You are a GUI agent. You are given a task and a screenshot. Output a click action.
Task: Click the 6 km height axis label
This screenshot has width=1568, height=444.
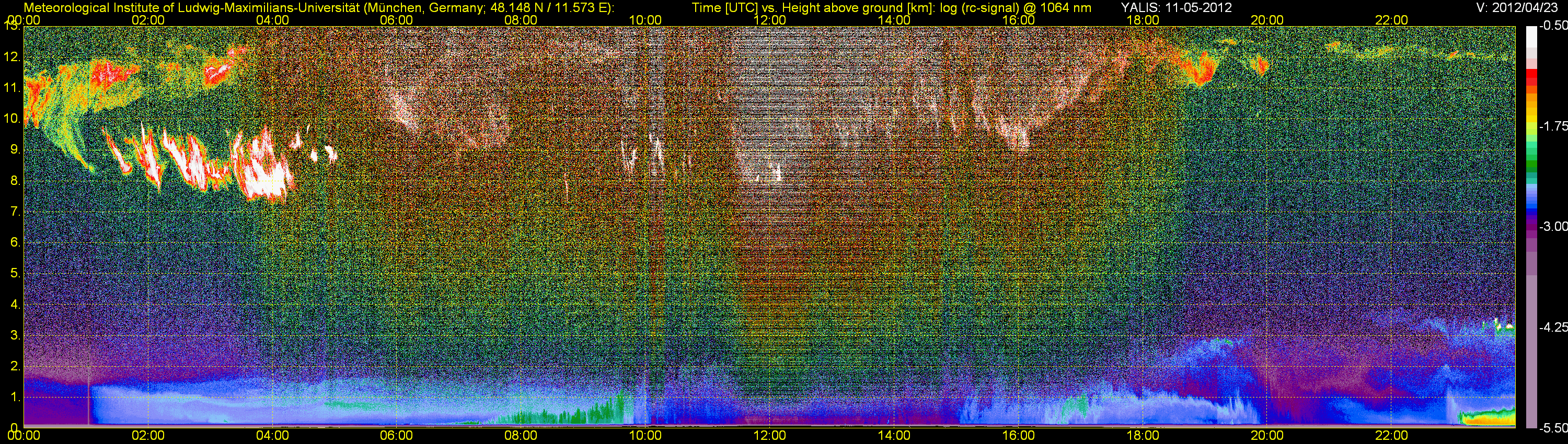(x=15, y=243)
